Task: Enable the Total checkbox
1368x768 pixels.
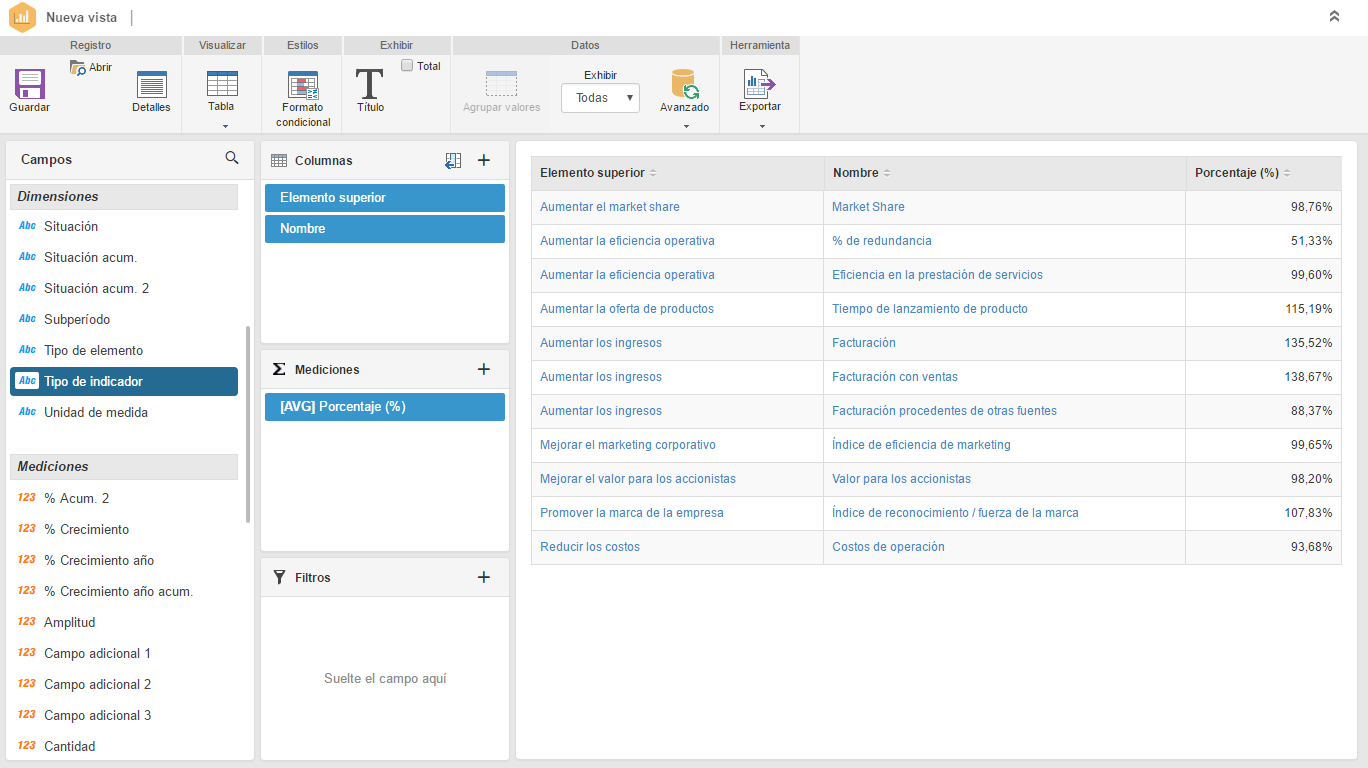Action: [x=407, y=66]
